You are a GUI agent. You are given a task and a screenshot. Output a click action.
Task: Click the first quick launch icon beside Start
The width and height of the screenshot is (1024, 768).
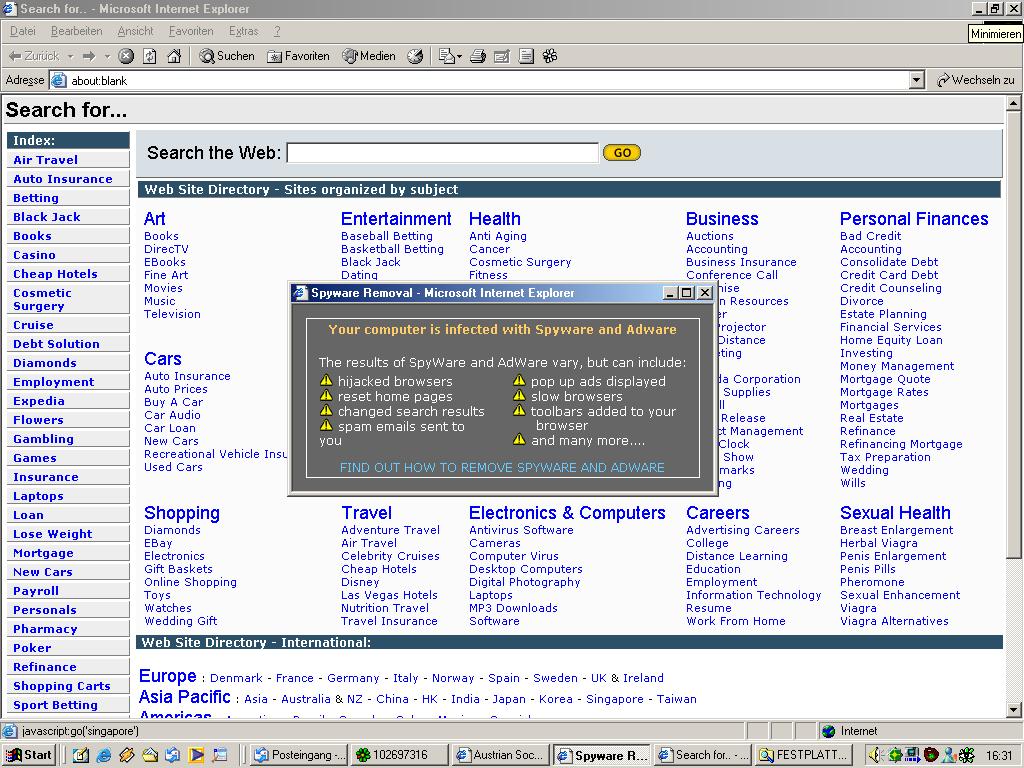point(80,755)
